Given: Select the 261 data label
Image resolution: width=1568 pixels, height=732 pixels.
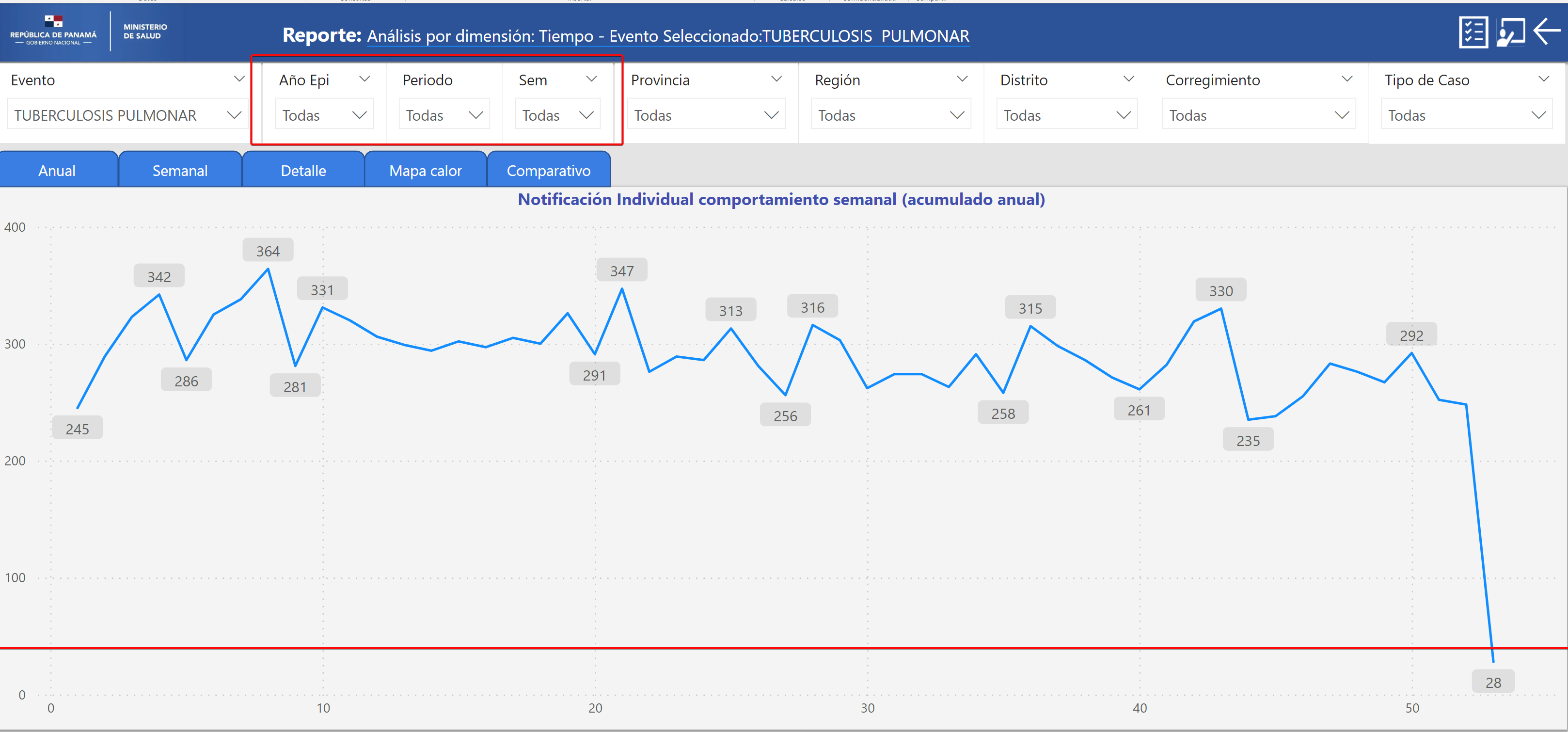Looking at the screenshot, I should point(1139,410).
